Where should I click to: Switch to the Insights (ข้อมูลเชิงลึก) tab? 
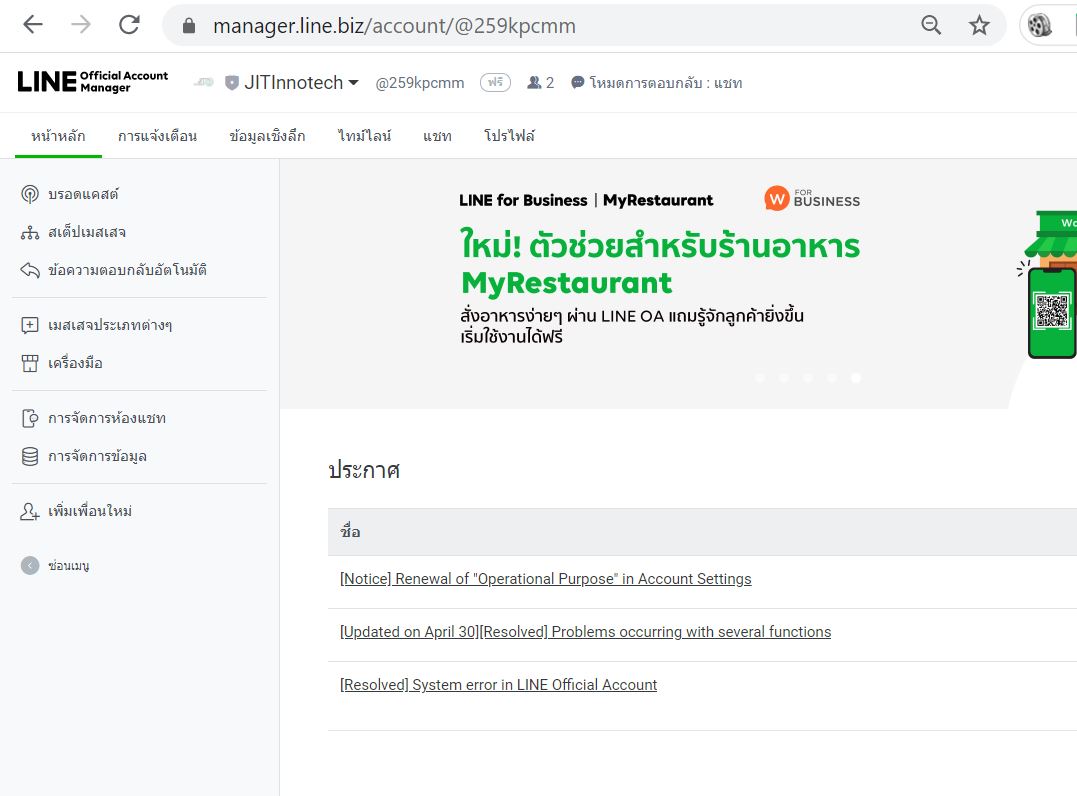pyautogui.click(x=267, y=136)
